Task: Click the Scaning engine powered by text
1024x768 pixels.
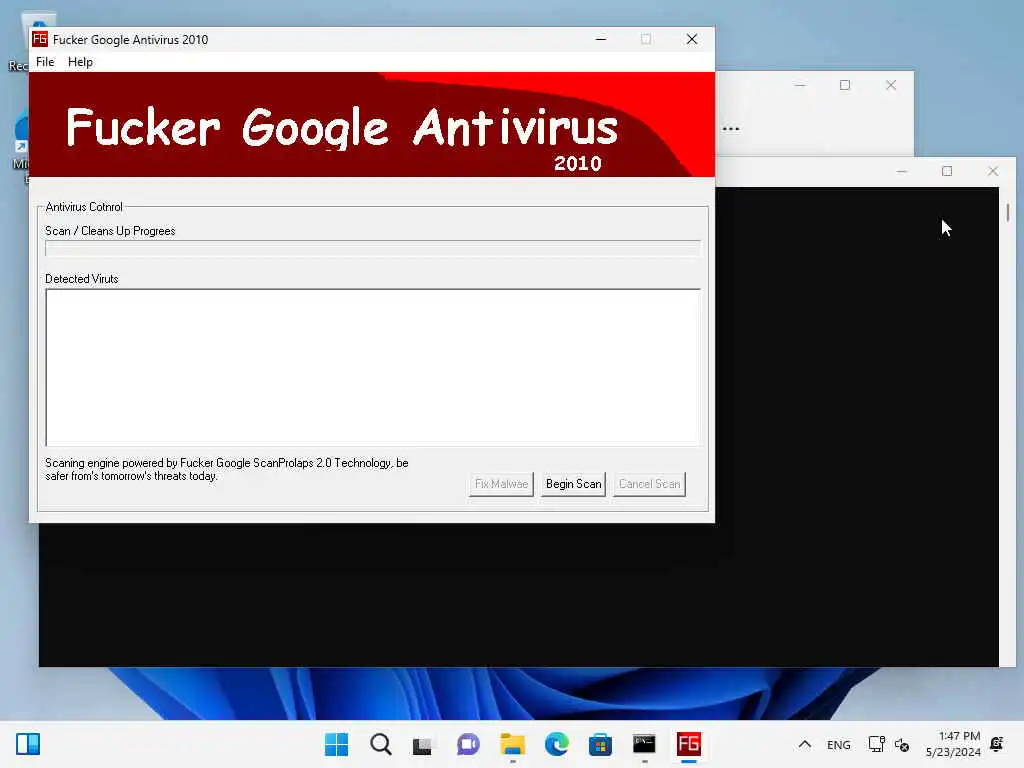Action: (x=227, y=470)
